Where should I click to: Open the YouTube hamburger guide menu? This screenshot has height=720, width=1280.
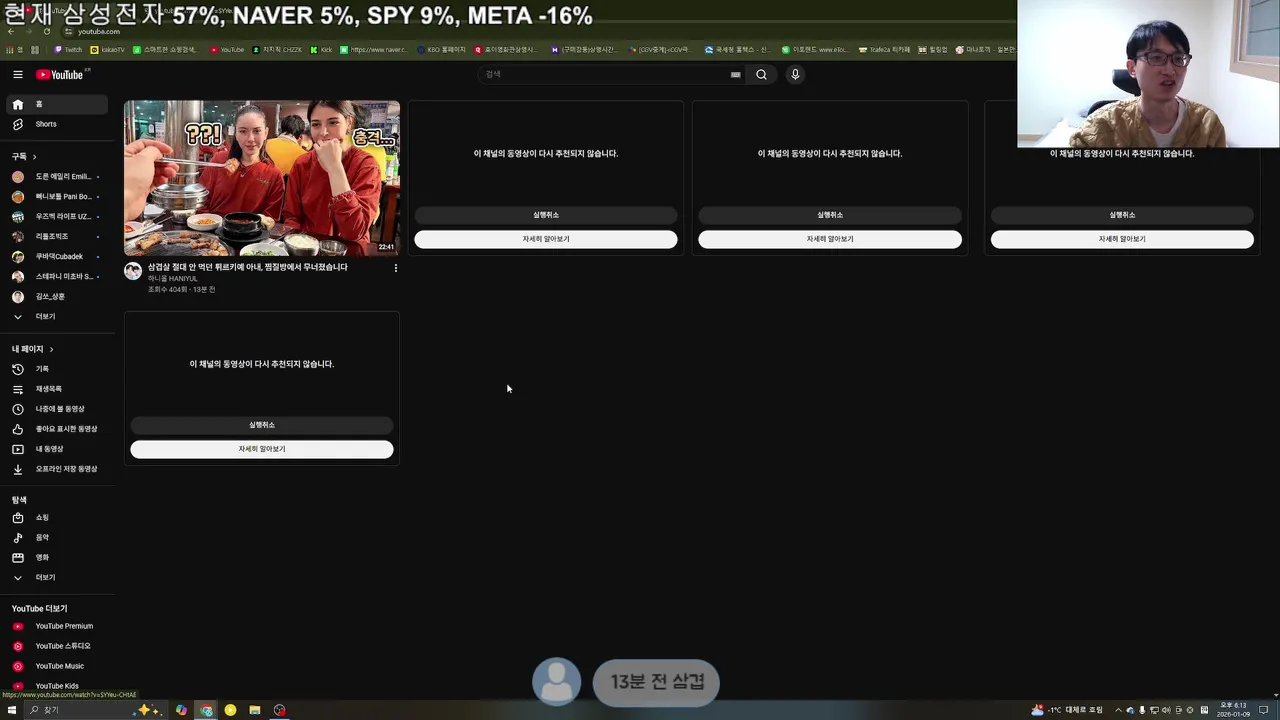coord(18,74)
